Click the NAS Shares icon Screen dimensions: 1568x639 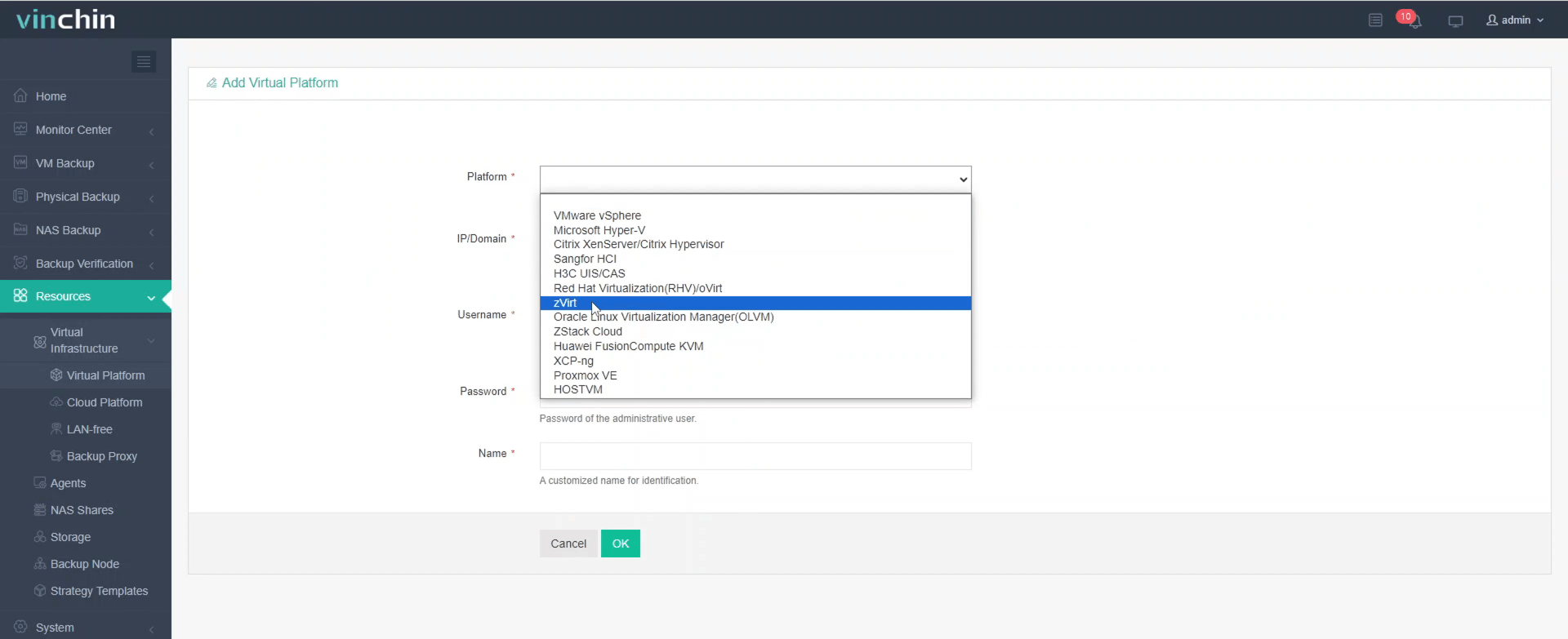(39, 509)
